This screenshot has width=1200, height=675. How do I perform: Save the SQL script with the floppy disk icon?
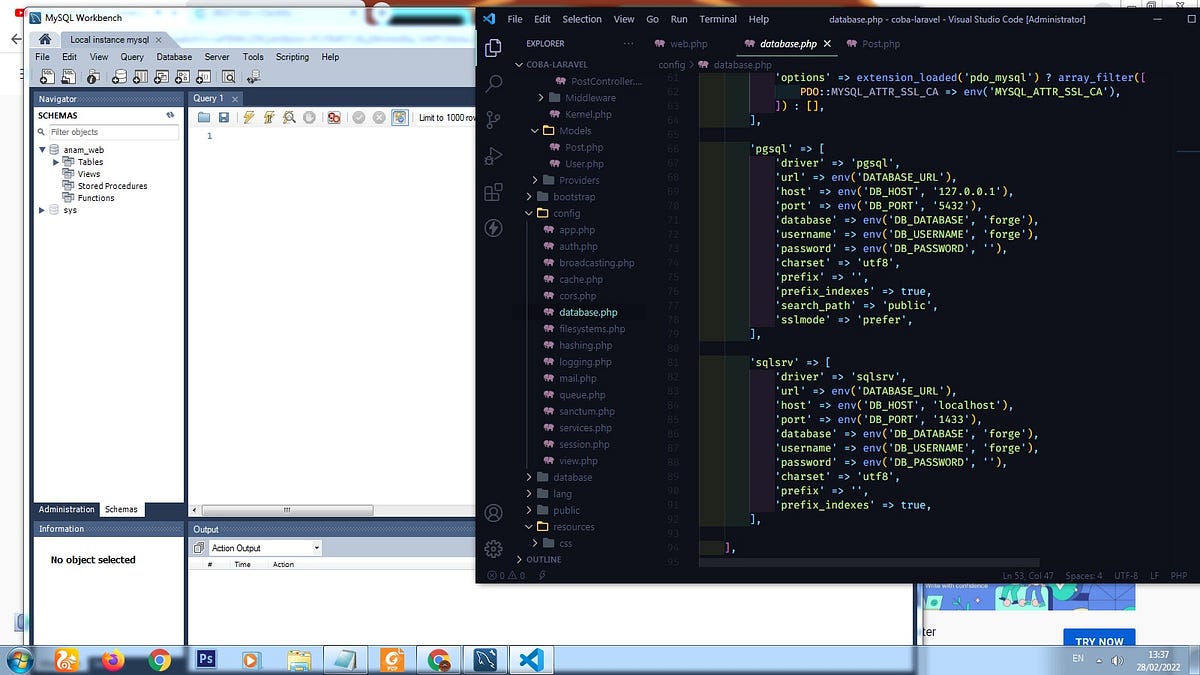pos(223,118)
